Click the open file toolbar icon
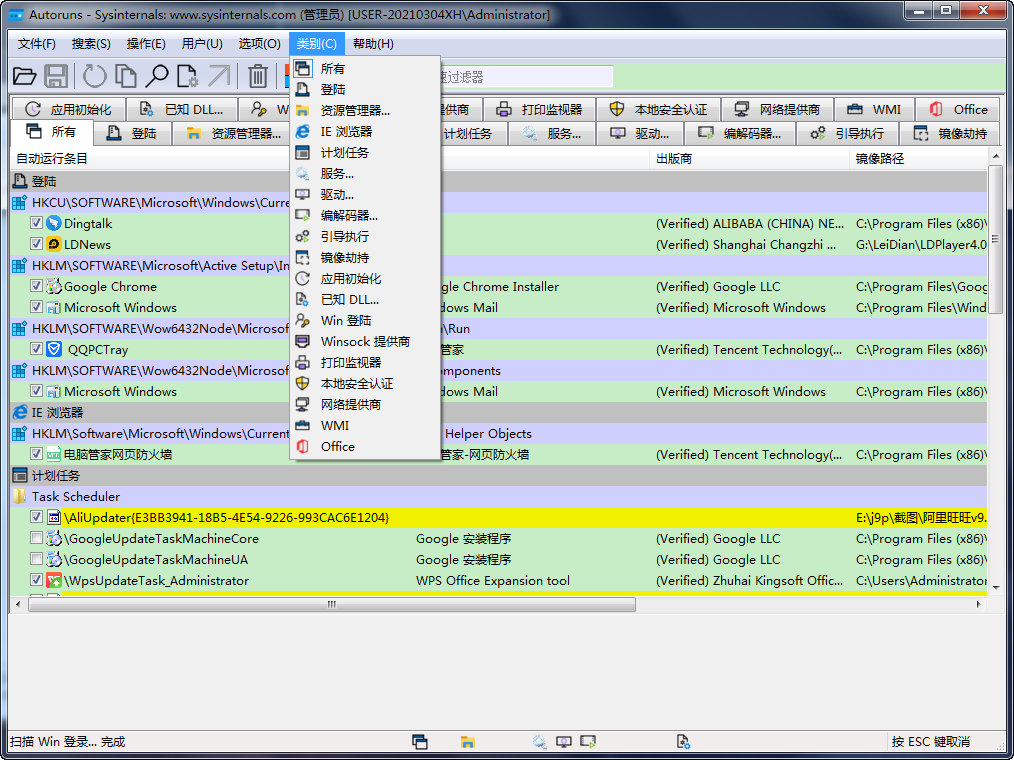 click(25, 76)
